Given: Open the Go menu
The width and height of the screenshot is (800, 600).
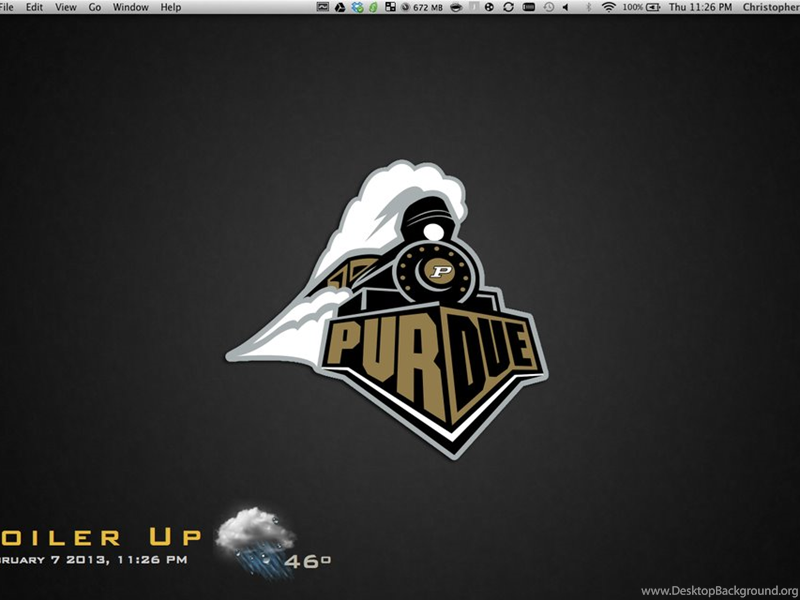Looking at the screenshot, I should tap(95, 7).
